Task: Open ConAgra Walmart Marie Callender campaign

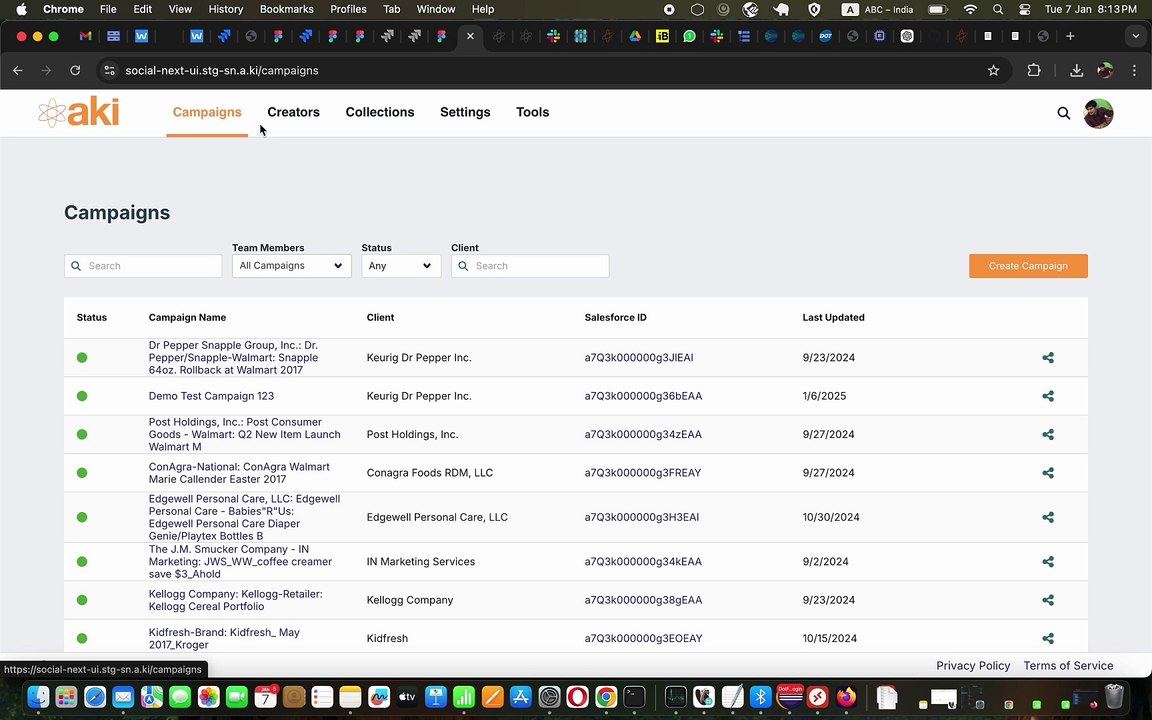Action: pyautogui.click(x=239, y=473)
